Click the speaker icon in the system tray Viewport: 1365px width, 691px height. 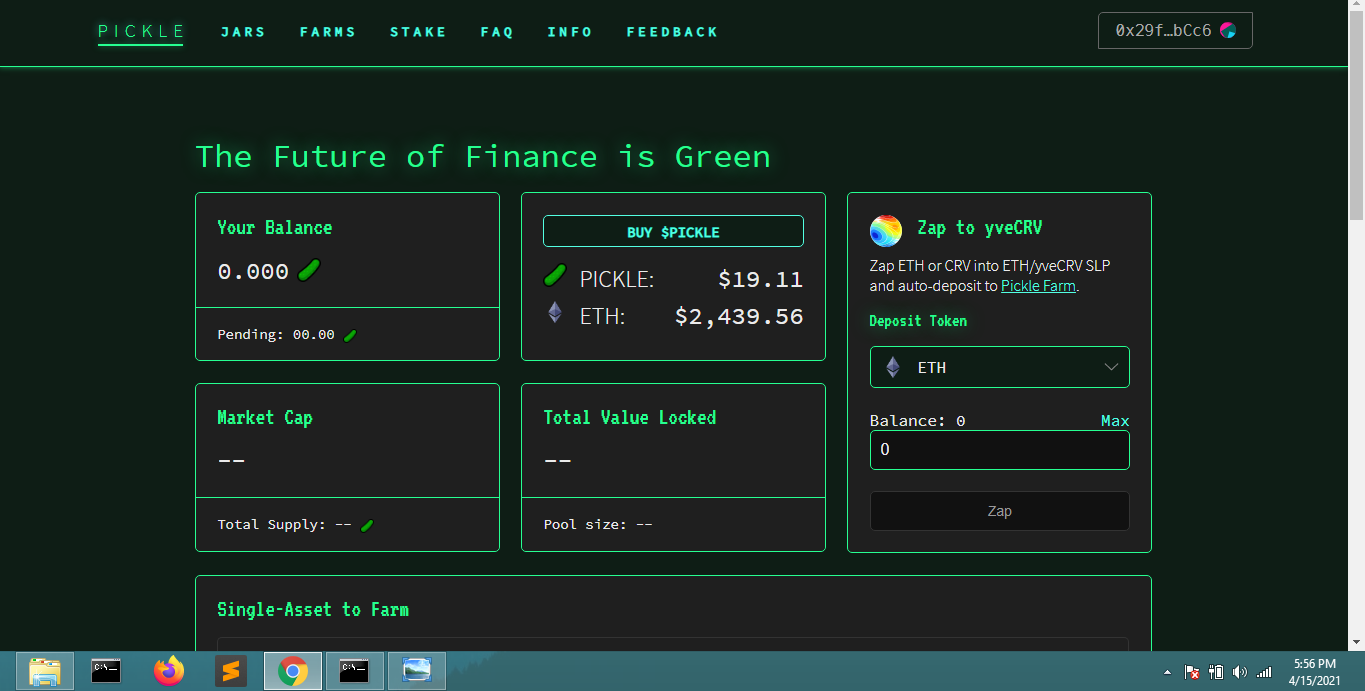1240,672
